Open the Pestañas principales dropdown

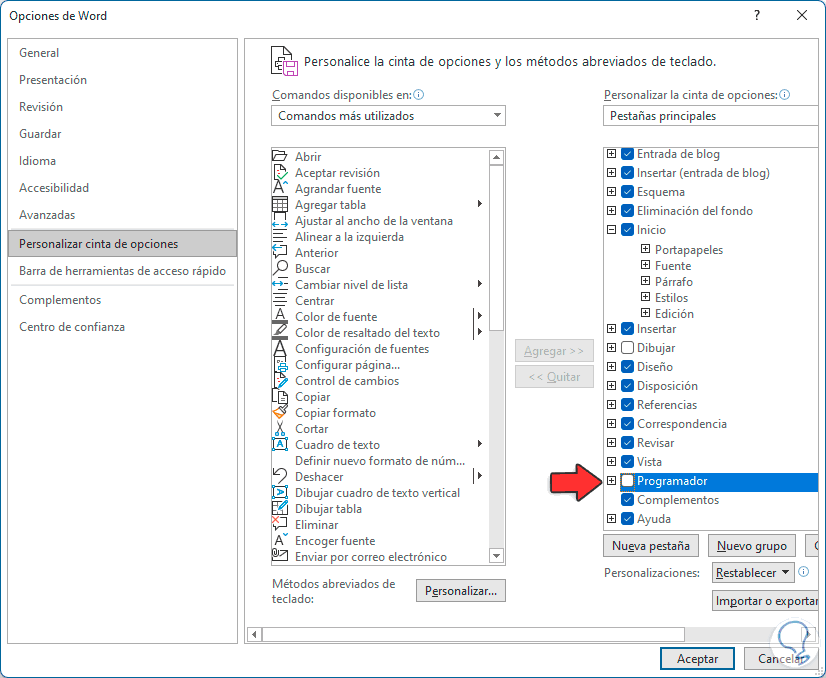(711, 115)
